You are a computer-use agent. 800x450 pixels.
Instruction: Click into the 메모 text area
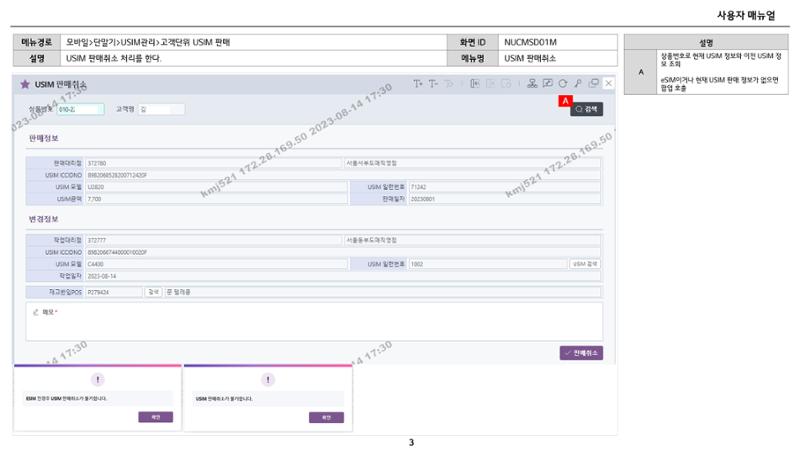coord(314,322)
